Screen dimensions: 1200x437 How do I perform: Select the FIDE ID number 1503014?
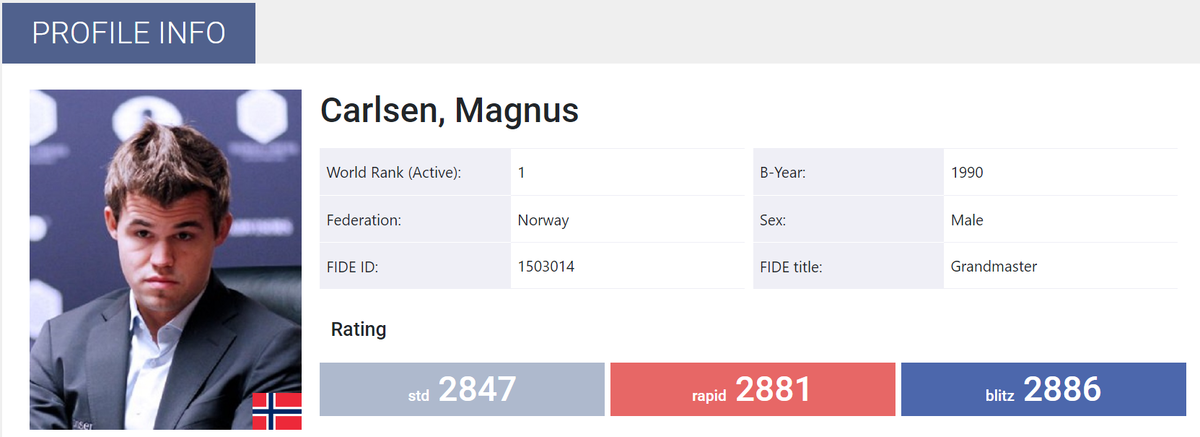(x=546, y=266)
